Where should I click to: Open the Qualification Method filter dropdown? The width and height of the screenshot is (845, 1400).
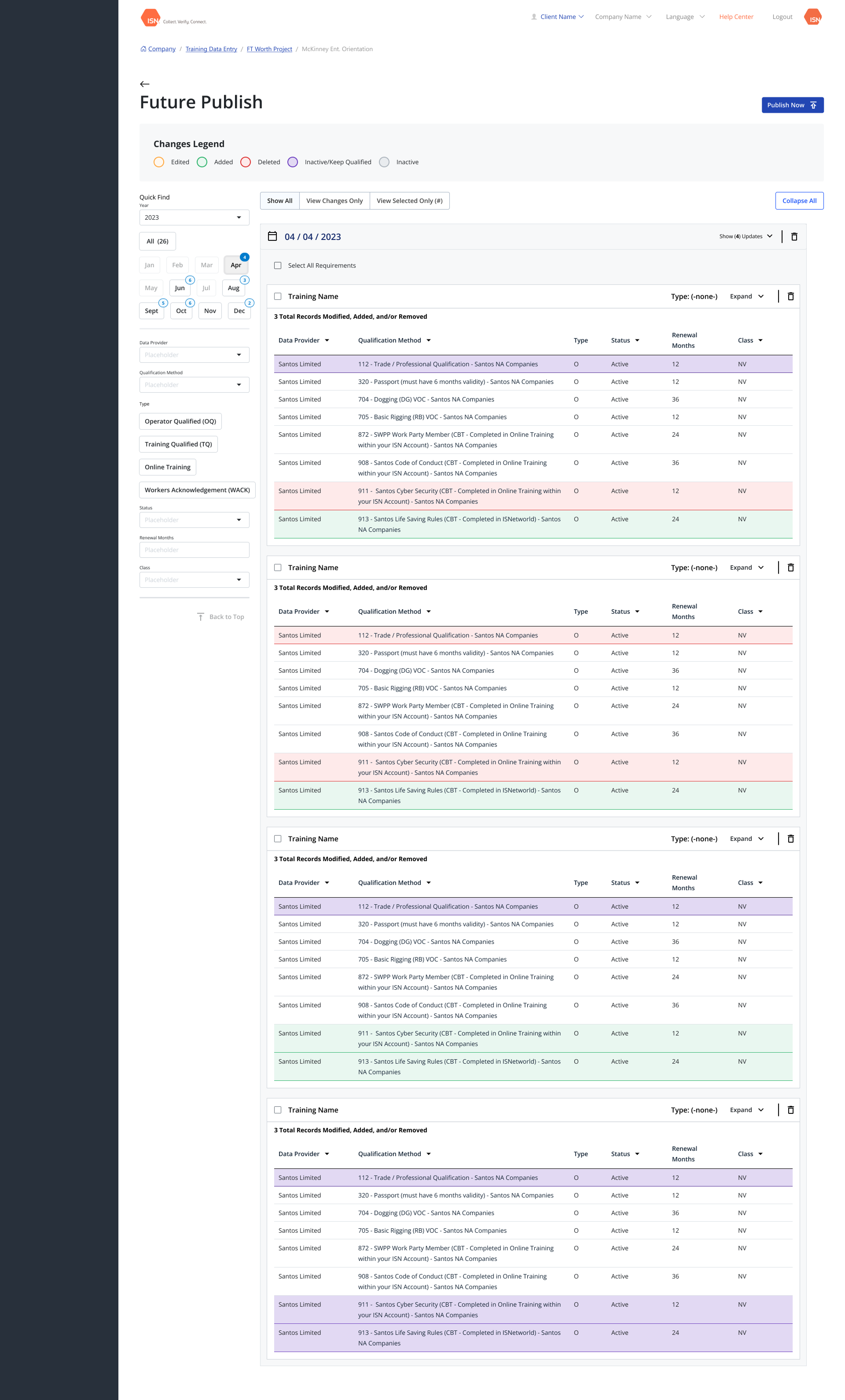pyautogui.click(x=194, y=385)
